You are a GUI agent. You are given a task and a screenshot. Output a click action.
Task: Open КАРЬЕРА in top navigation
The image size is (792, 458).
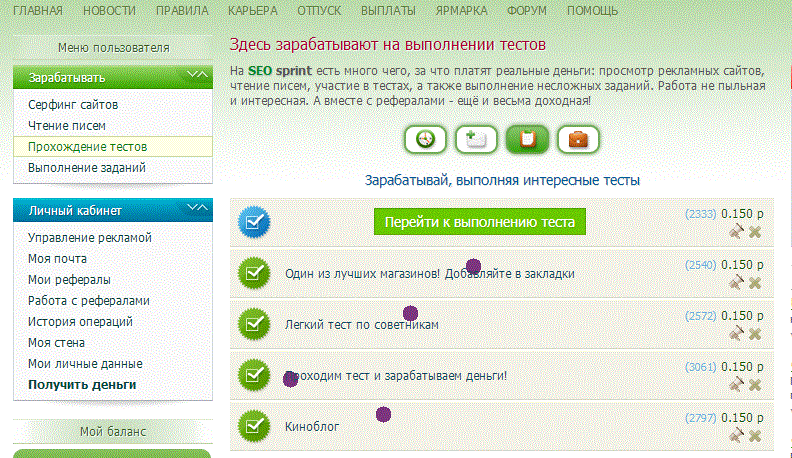tap(253, 11)
